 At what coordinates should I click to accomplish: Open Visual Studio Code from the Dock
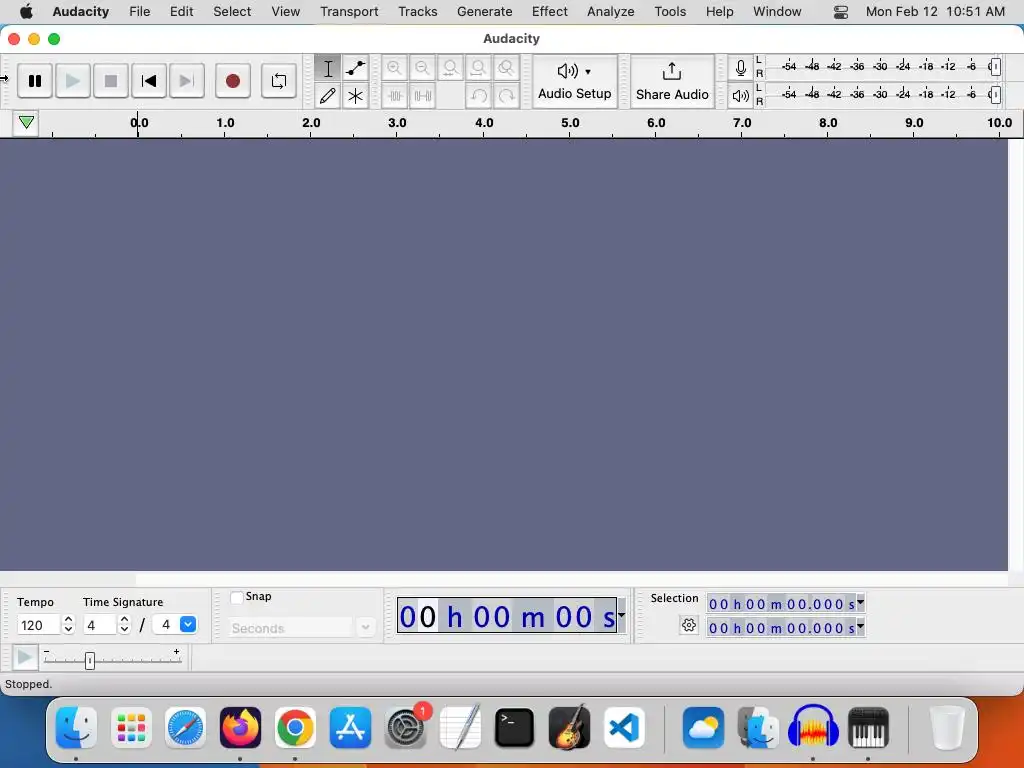point(624,727)
